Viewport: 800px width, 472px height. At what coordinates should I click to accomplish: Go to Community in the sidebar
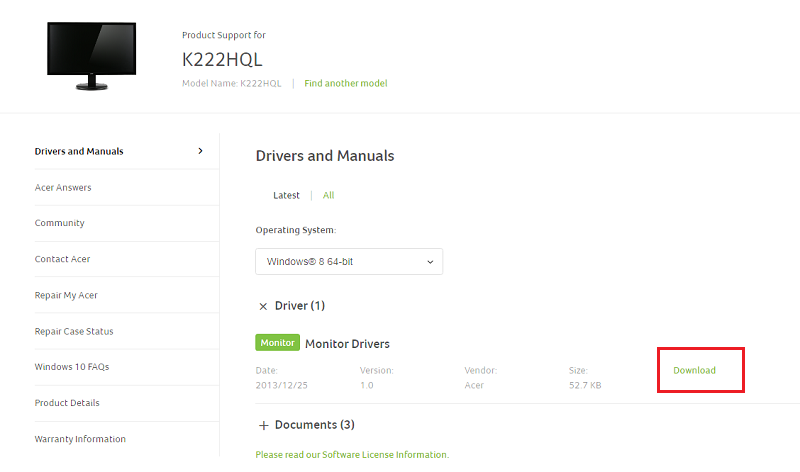click(59, 223)
